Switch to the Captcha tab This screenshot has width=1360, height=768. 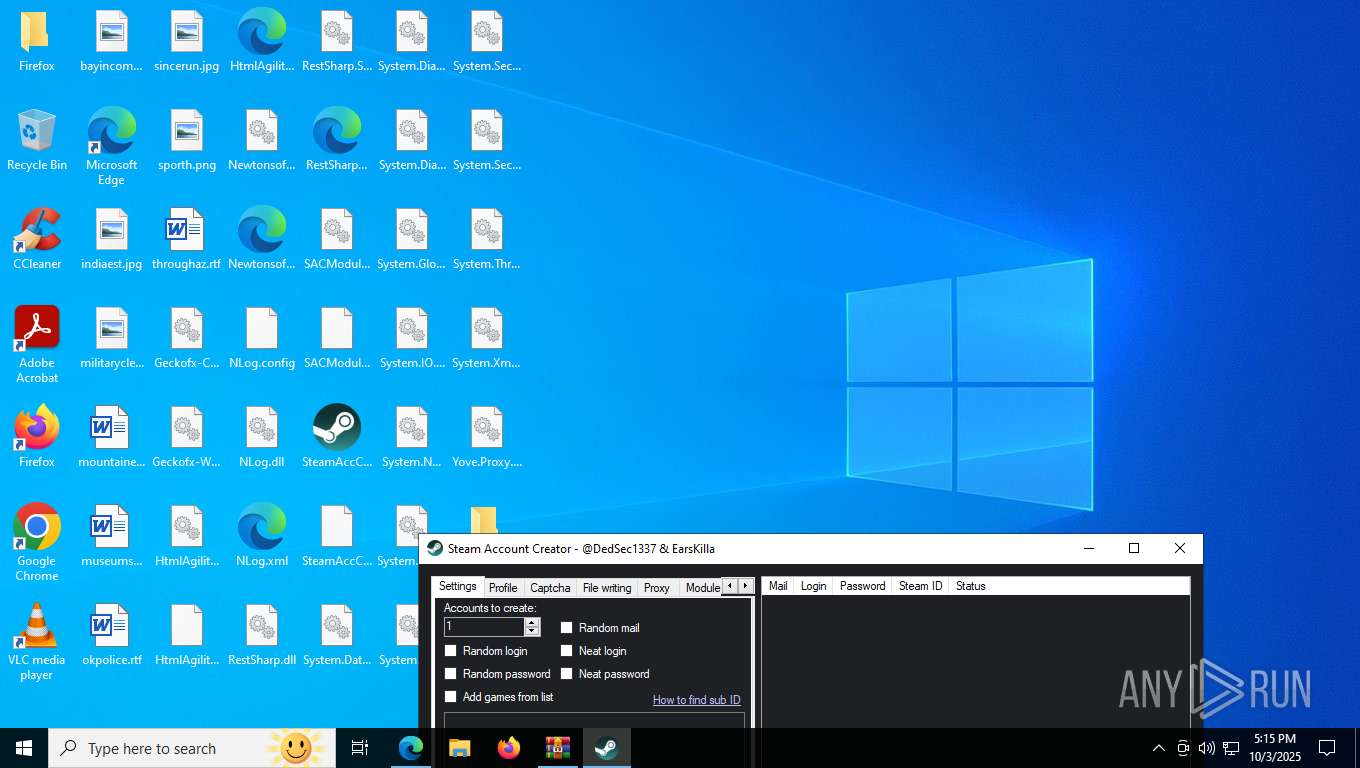pyautogui.click(x=550, y=588)
